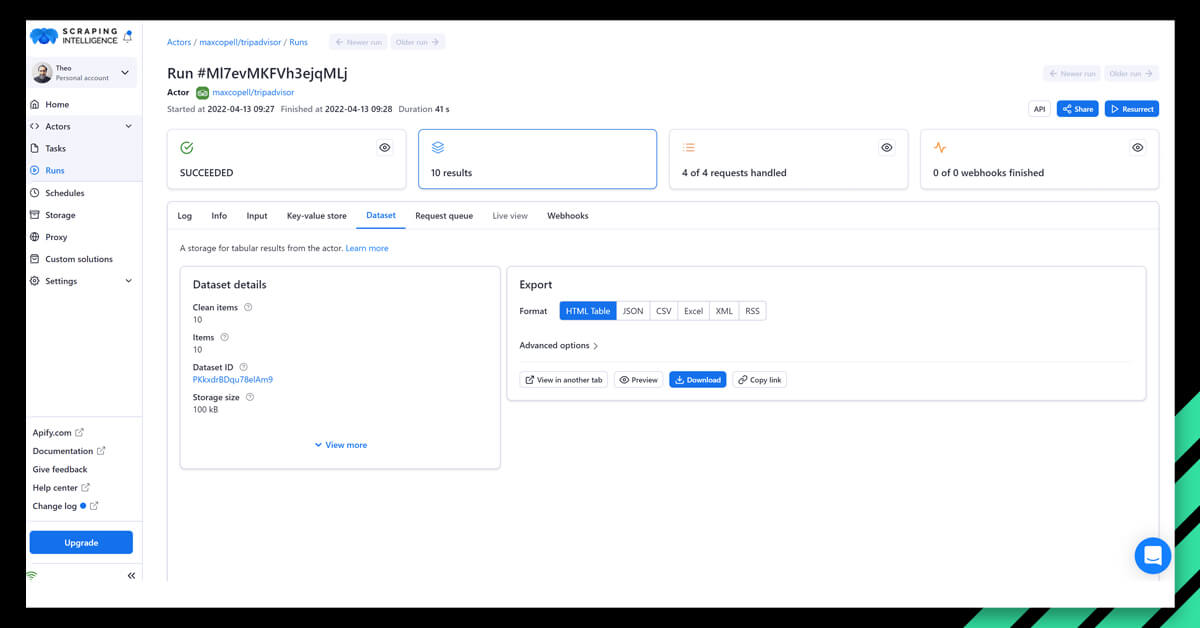Click the right-side Older run button

click(1131, 73)
